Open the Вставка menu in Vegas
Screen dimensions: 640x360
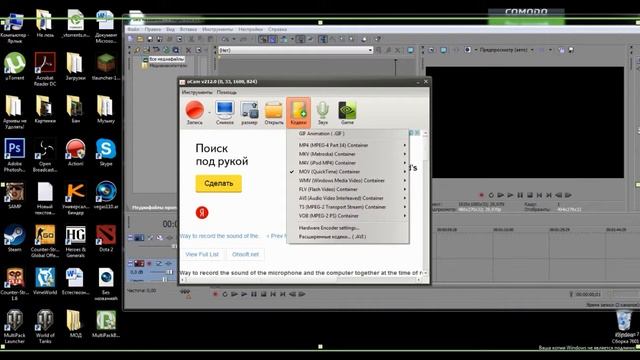coord(188,29)
